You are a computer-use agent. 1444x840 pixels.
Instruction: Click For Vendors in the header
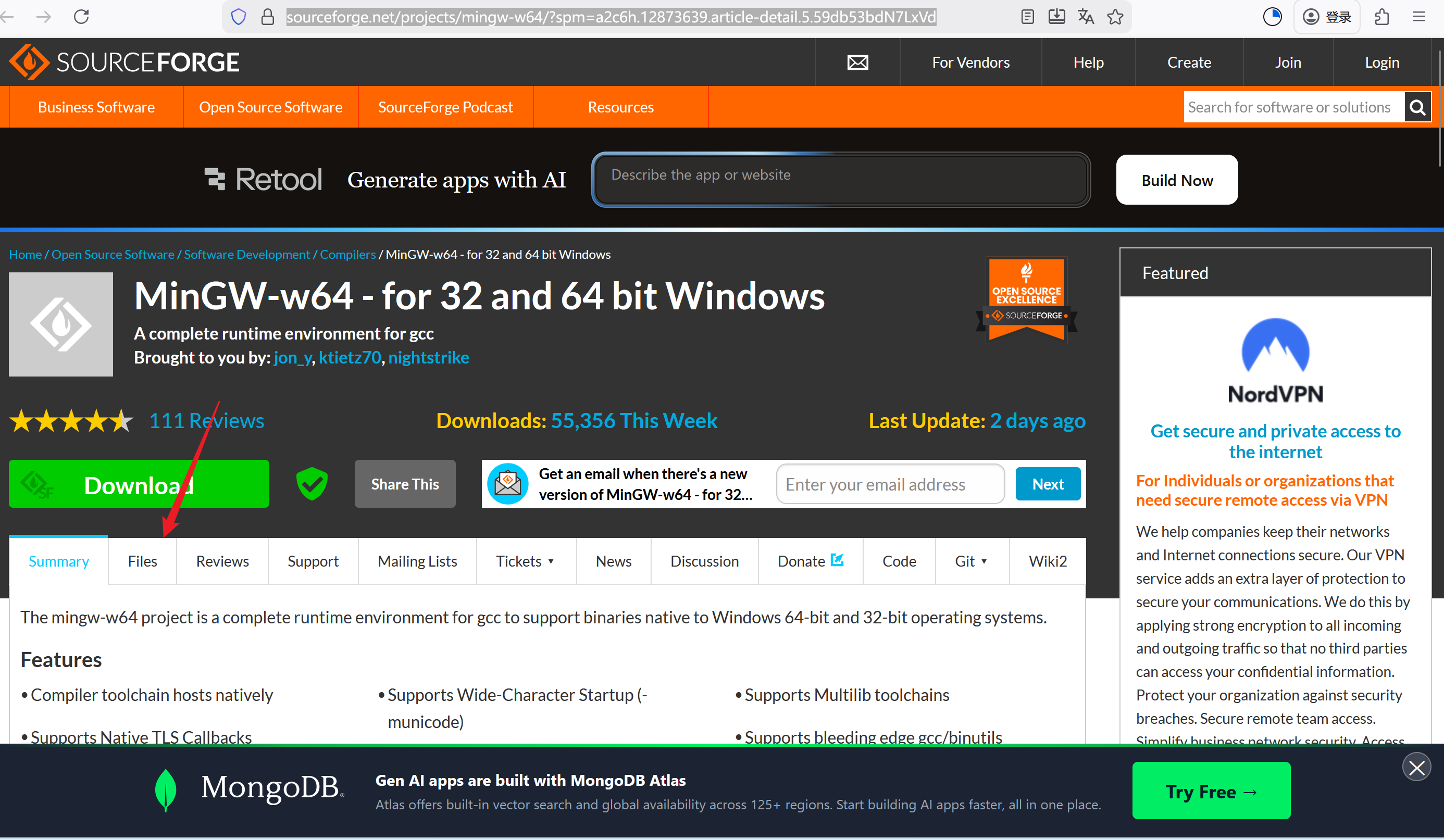970,62
